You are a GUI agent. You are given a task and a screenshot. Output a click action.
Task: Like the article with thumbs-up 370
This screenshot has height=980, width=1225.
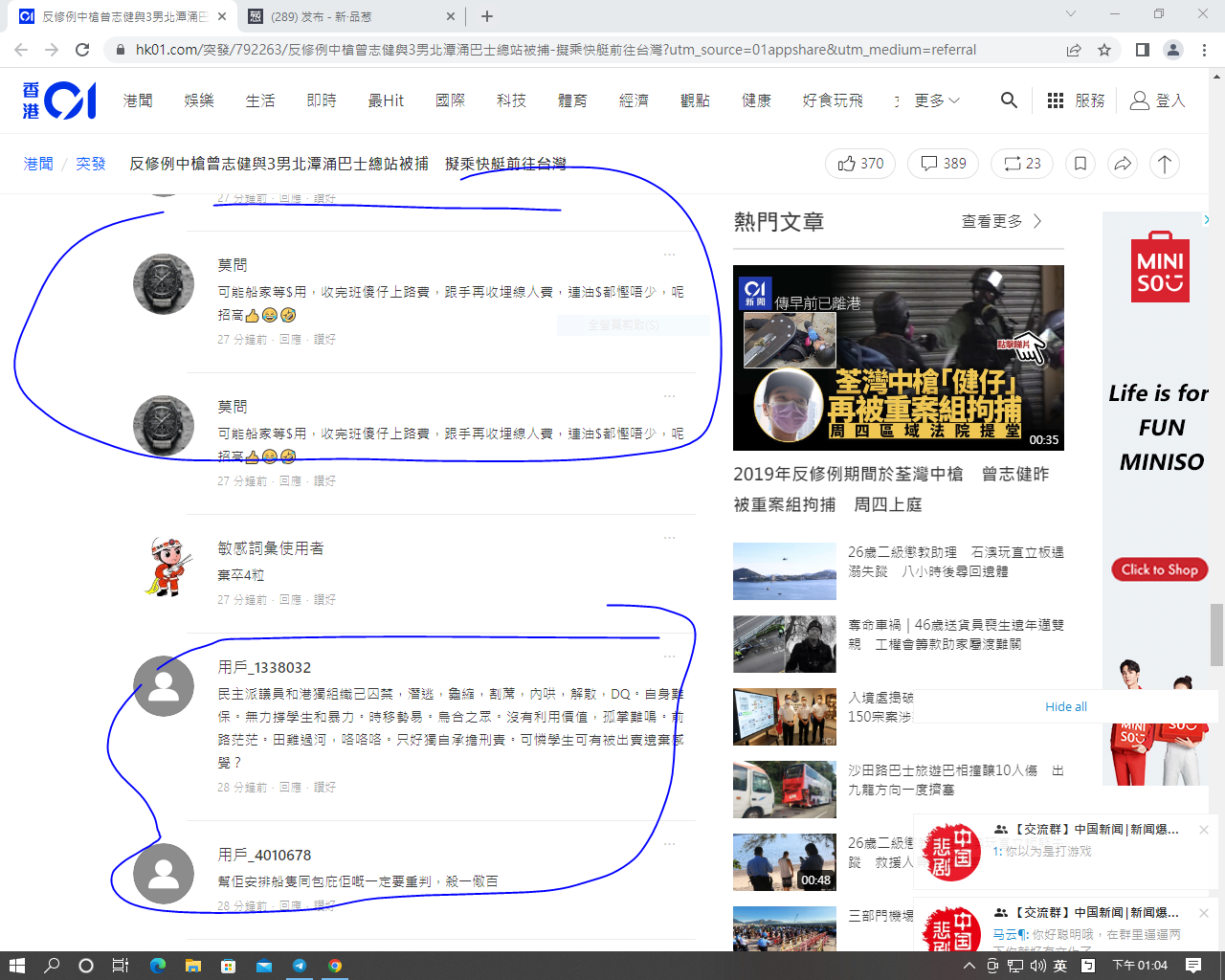point(860,164)
